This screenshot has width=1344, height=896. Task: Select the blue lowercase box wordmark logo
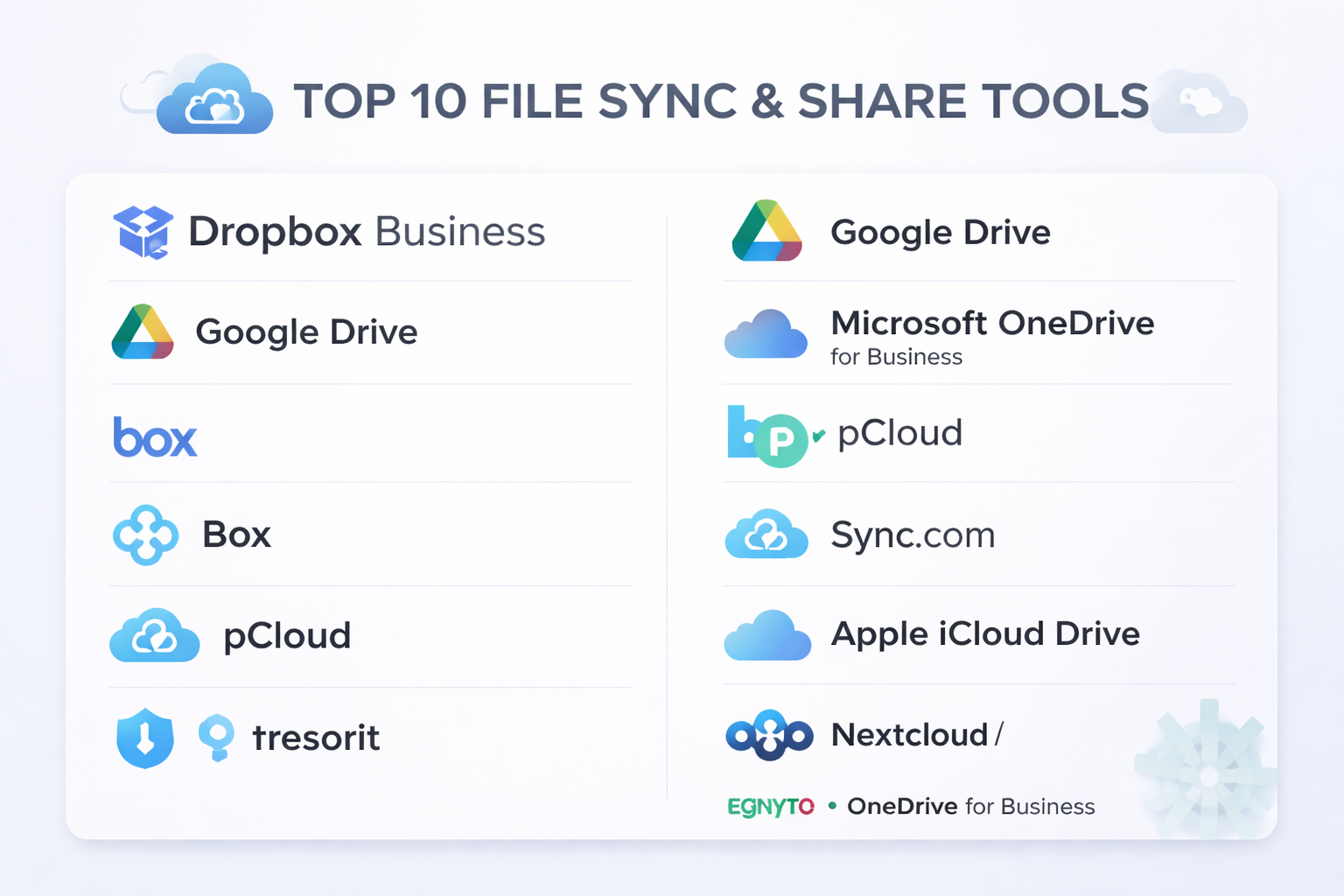(x=155, y=437)
